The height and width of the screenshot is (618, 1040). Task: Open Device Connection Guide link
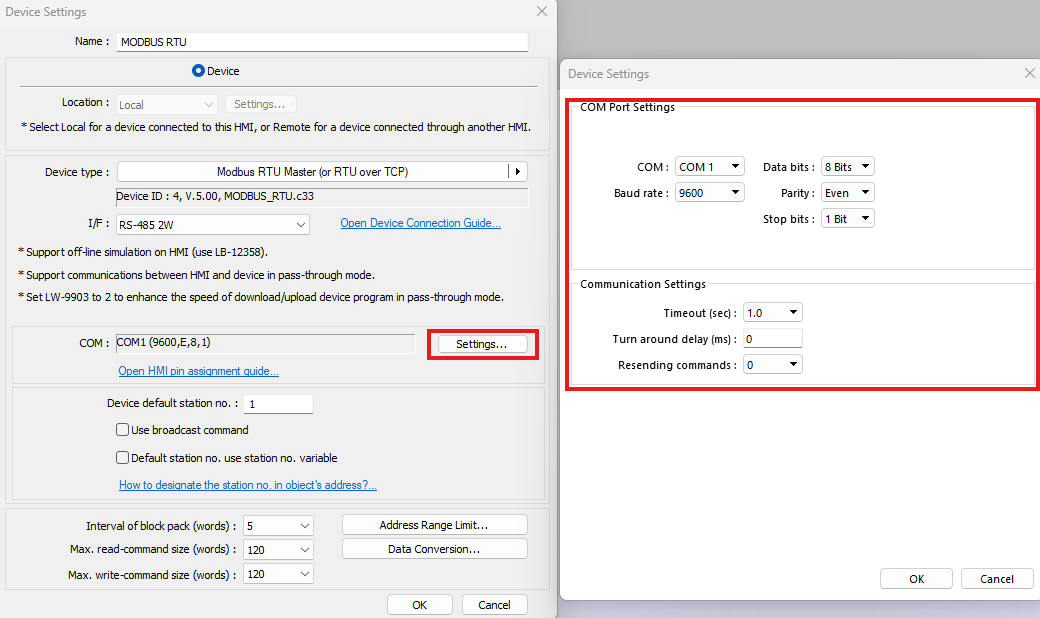tap(420, 223)
